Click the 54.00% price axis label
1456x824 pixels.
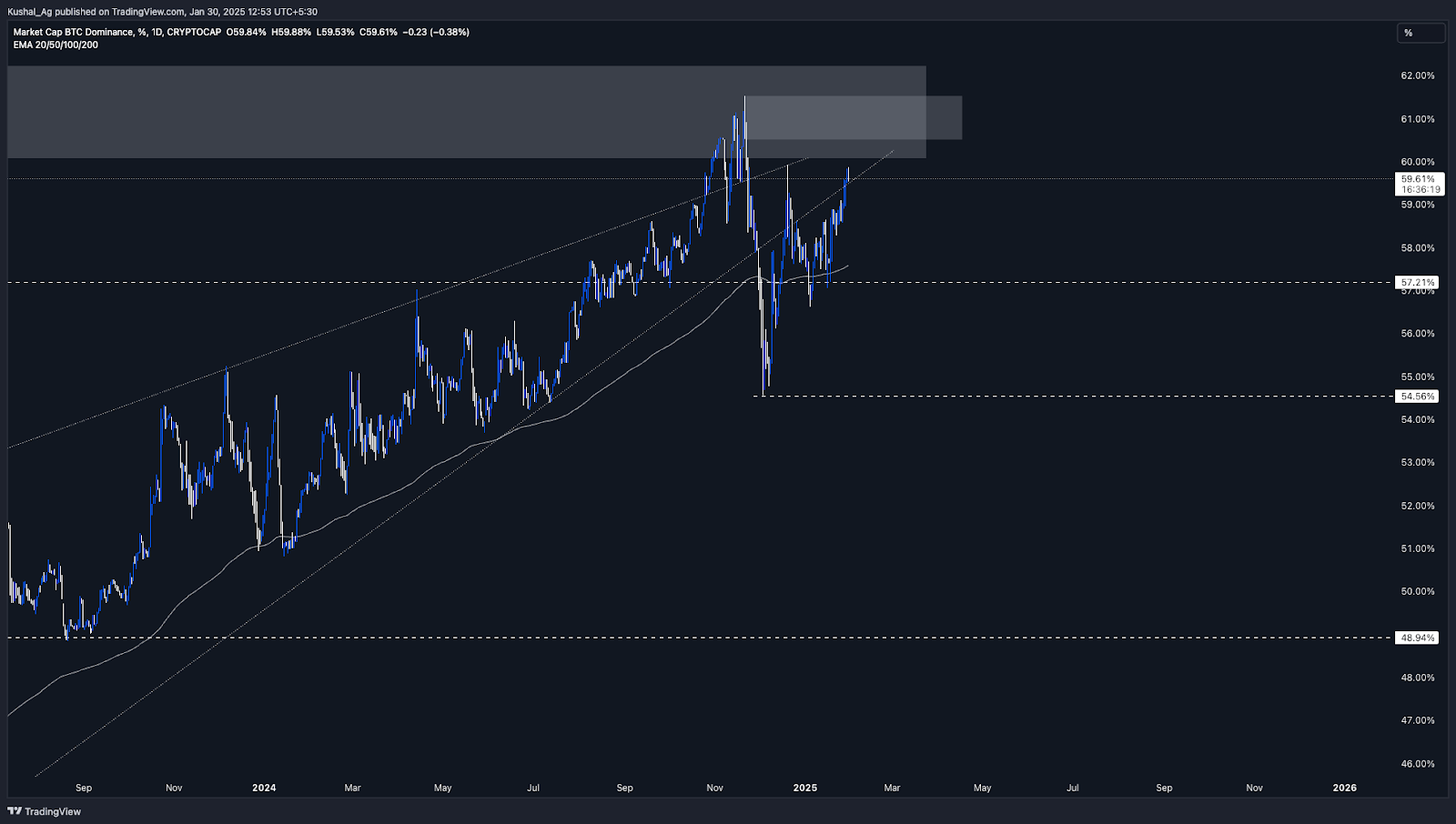tap(1418, 420)
